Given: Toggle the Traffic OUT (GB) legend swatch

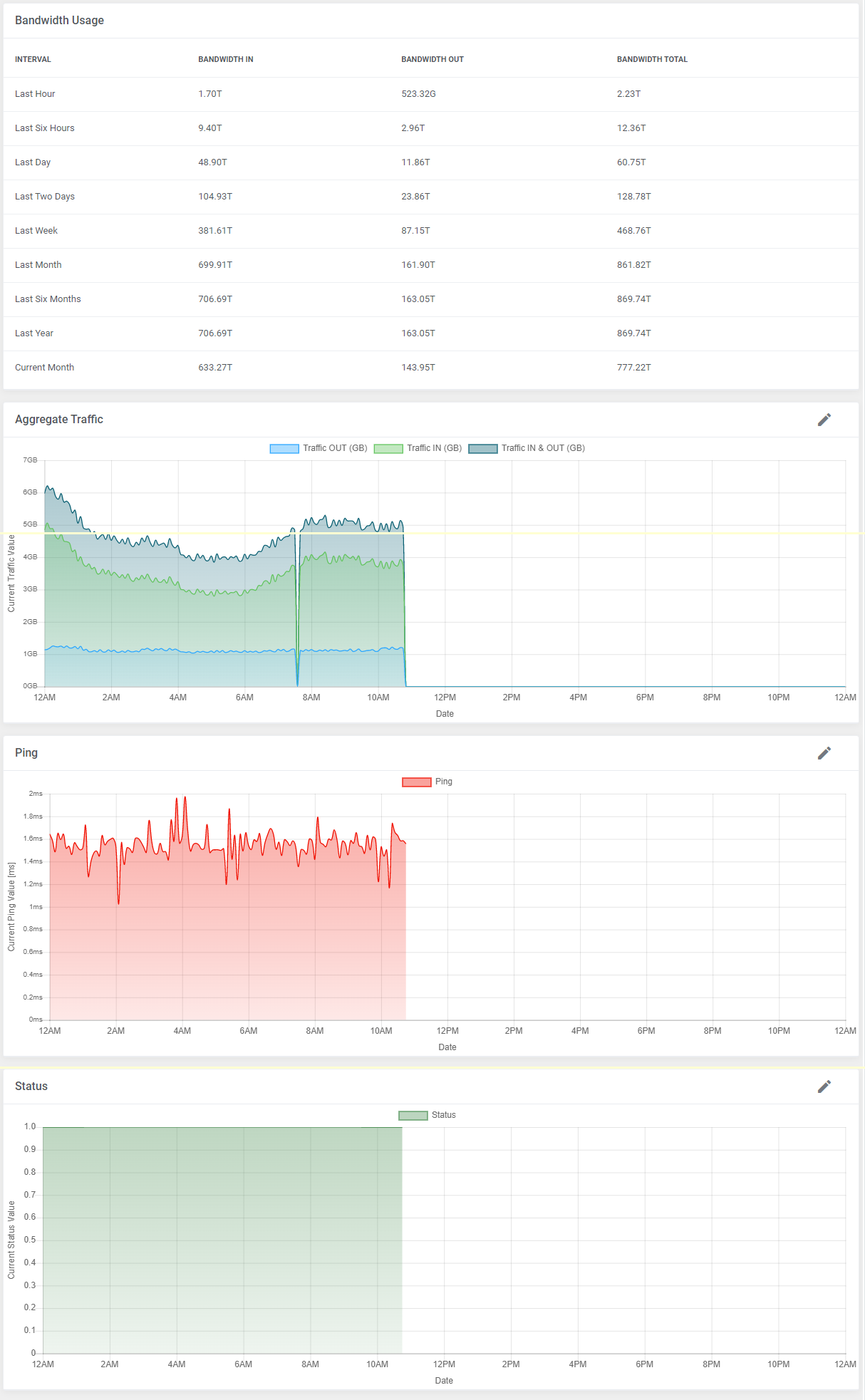Looking at the screenshot, I should coord(284,448).
